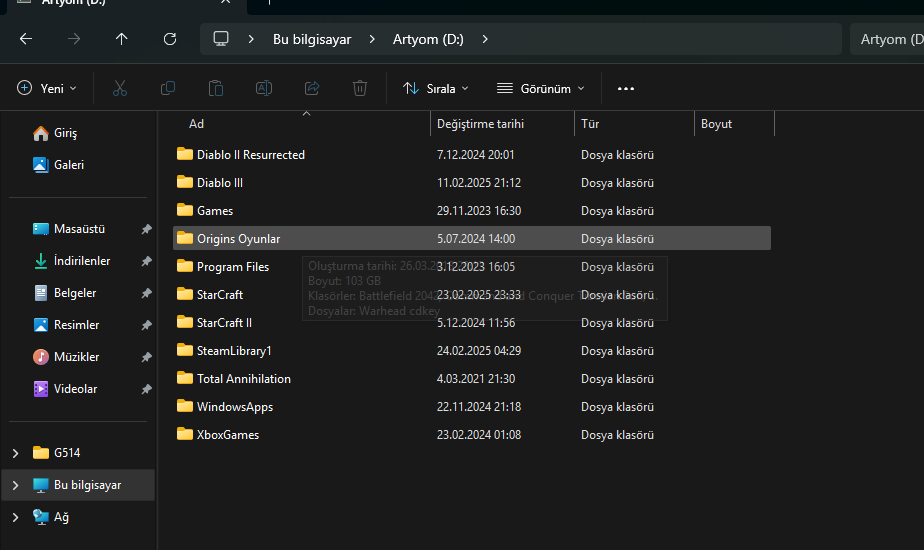Click Bu bilgisayar in the address breadcrumb
This screenshot has height=550, width=924.
311,39
